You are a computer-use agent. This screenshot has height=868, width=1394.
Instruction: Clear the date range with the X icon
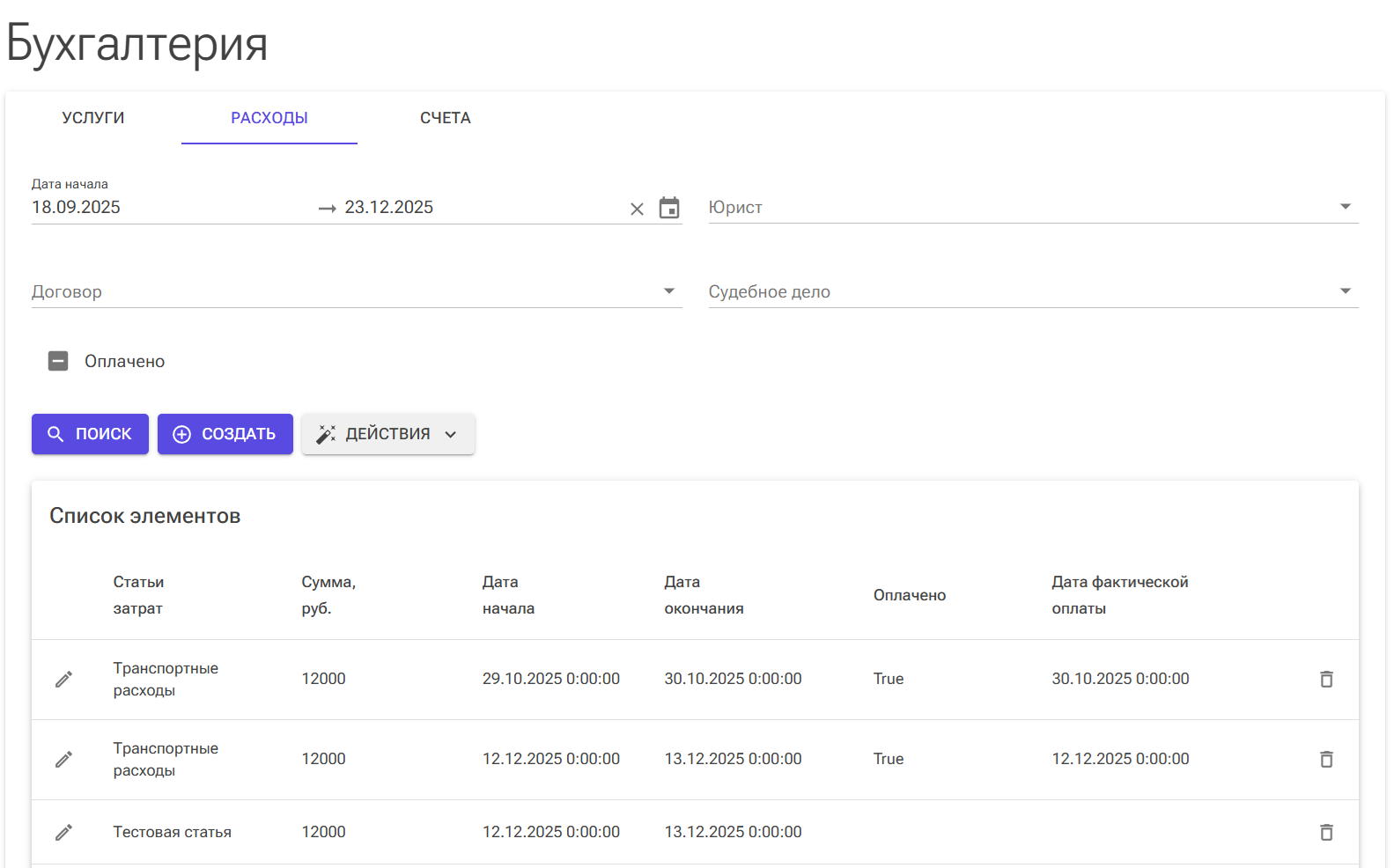(637, 209)
